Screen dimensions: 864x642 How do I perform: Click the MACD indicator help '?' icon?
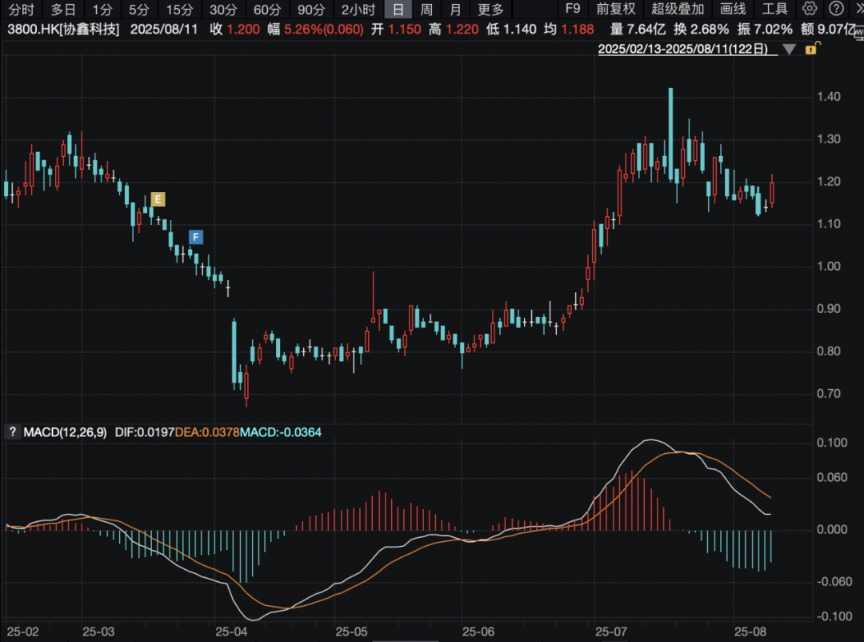click(x=12, y=432)
